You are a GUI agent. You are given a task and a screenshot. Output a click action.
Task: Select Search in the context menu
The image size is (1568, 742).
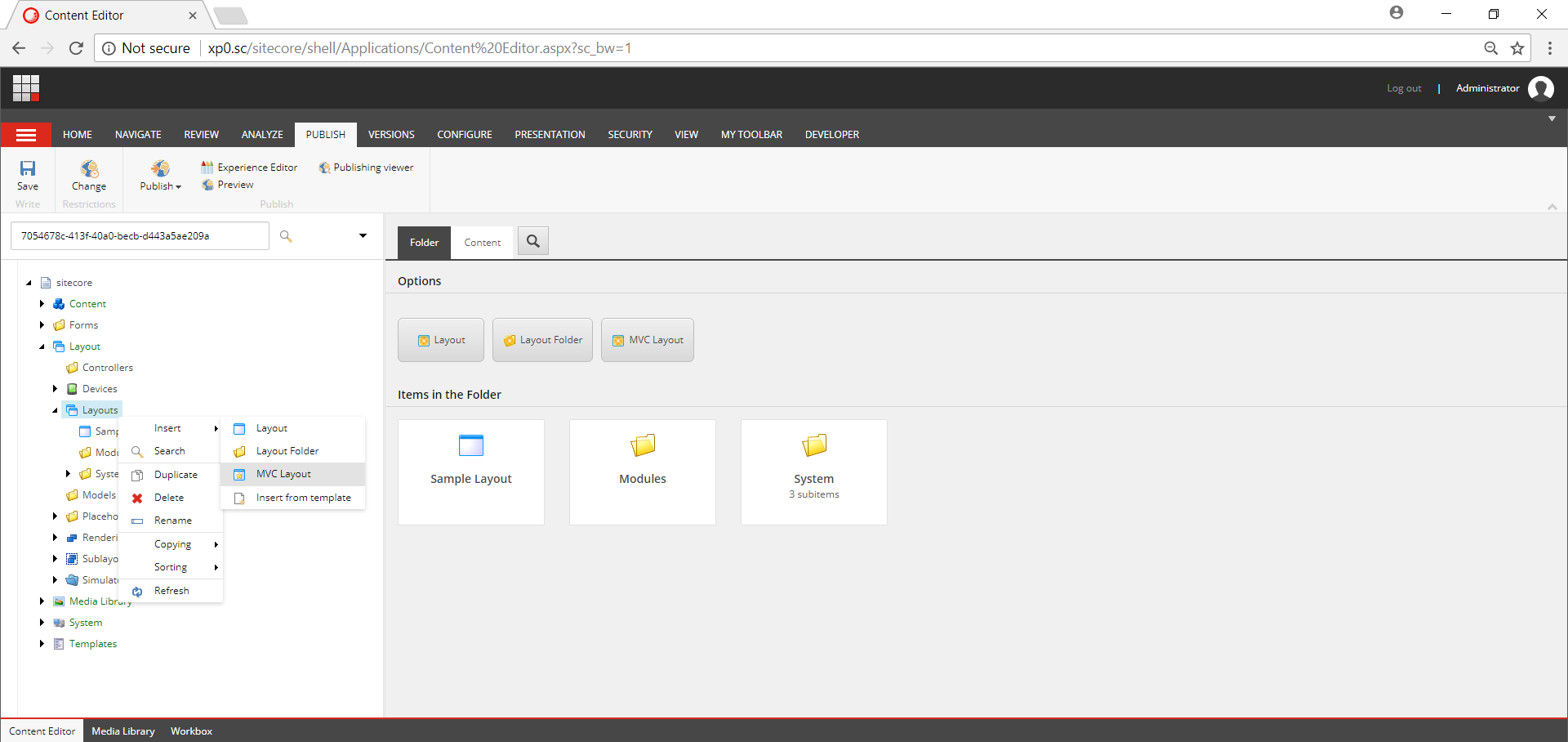click(171, 451)
